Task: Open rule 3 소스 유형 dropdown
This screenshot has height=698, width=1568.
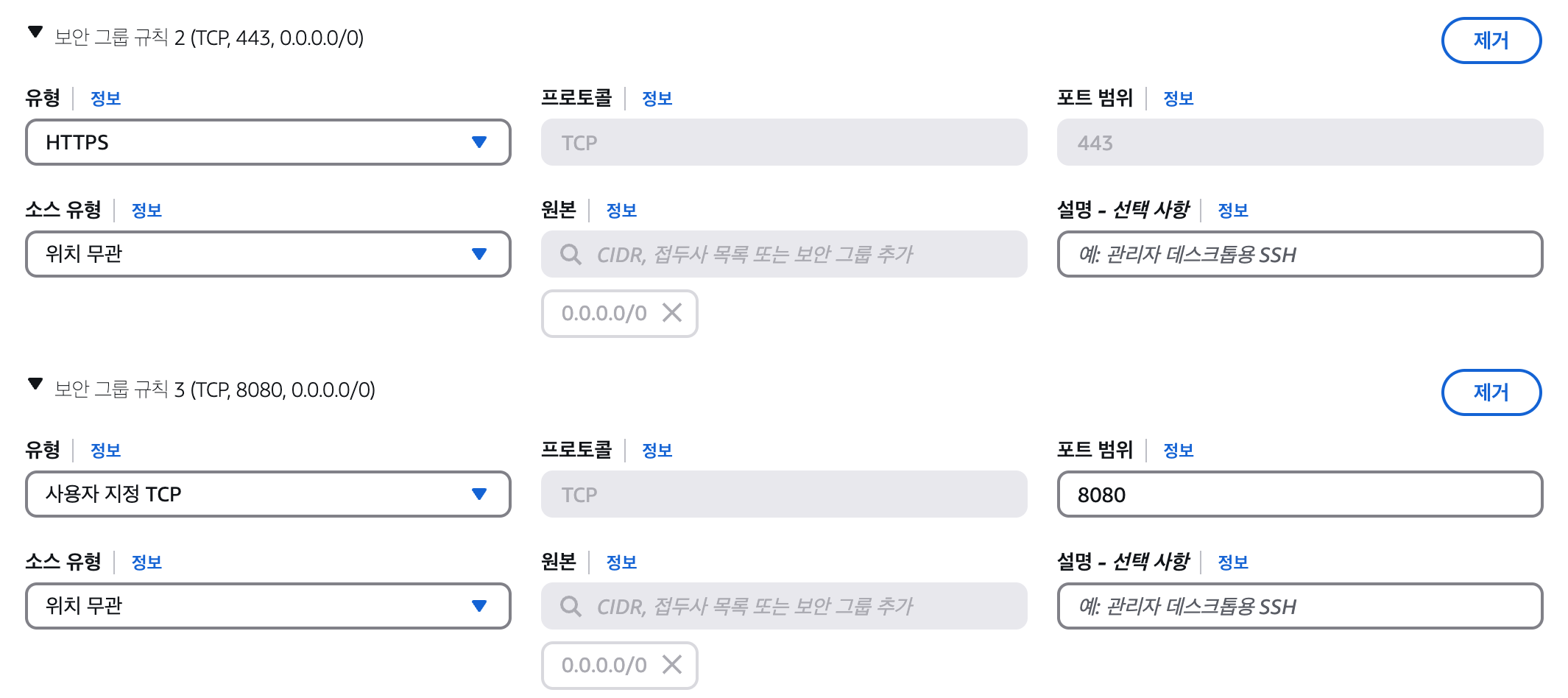Action: click(268, 606)
